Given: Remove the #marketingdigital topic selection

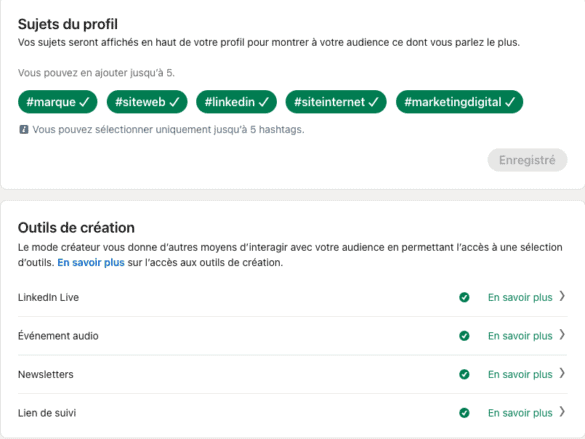Looking at the screenshot, I should click(459, 102).
